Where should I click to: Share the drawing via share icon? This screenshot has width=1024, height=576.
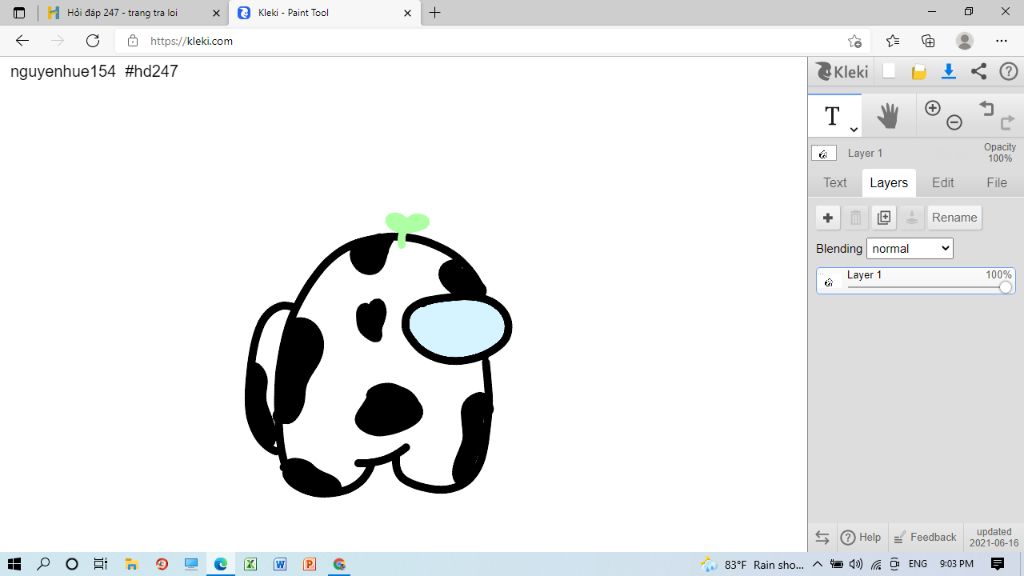(x=978, y=72)
